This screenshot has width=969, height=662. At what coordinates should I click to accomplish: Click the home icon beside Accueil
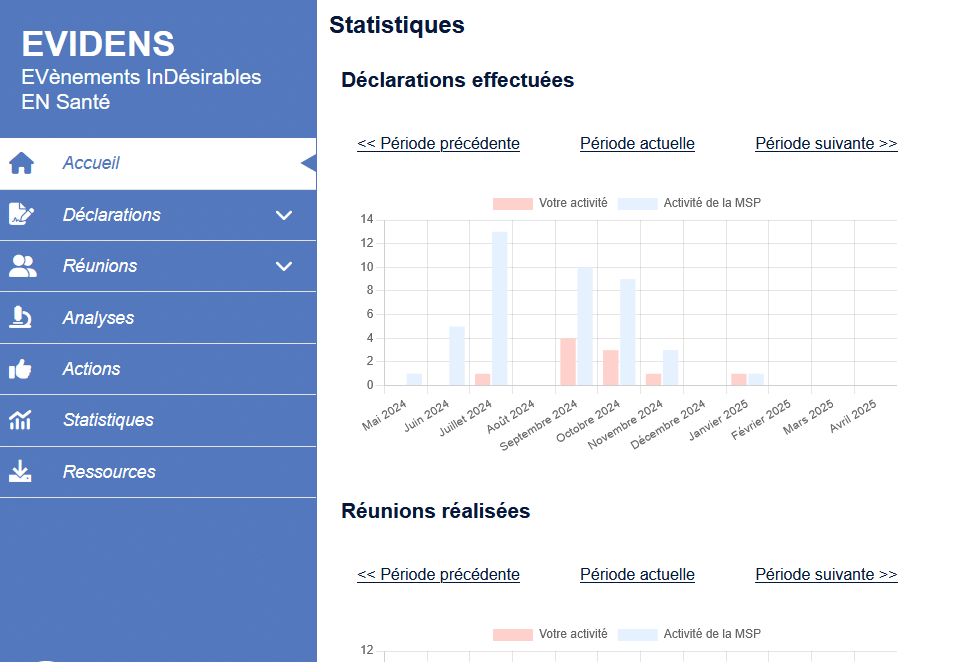coord(21,163)
